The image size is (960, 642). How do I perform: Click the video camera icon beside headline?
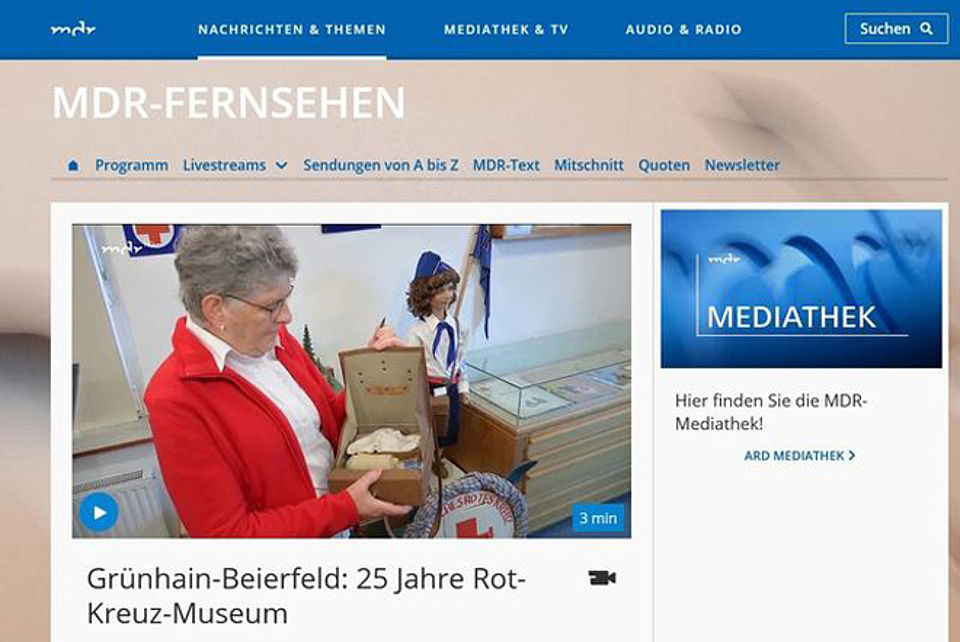coord(602,578)
